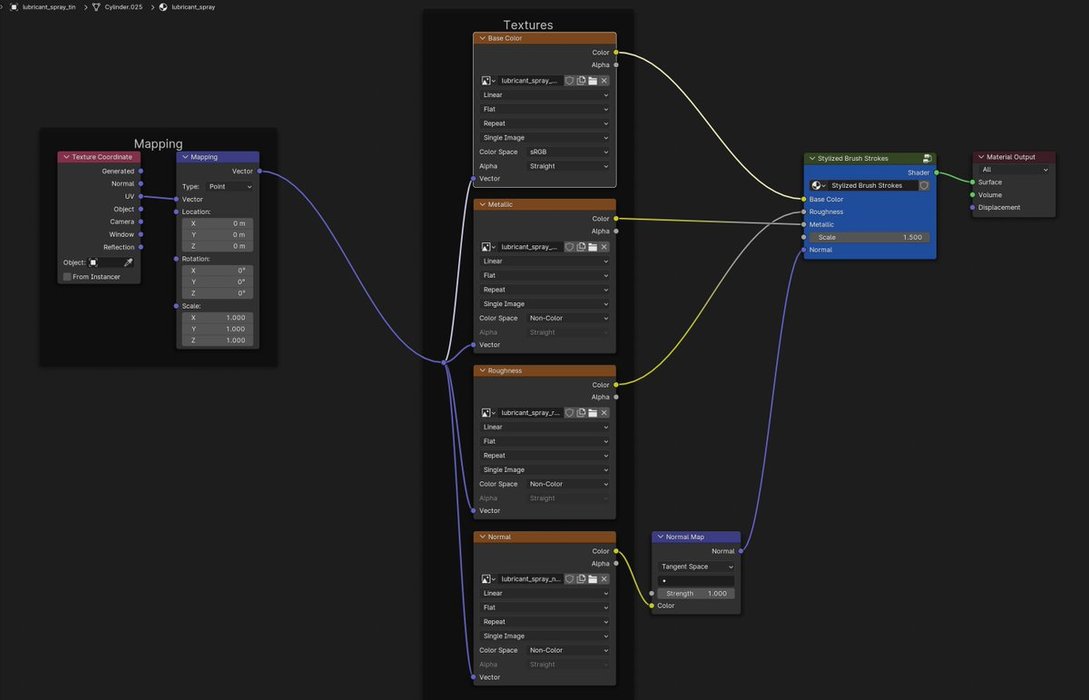Browse node groups in Stylized Brush Strokes node
1089x700 pixels.
818,186
